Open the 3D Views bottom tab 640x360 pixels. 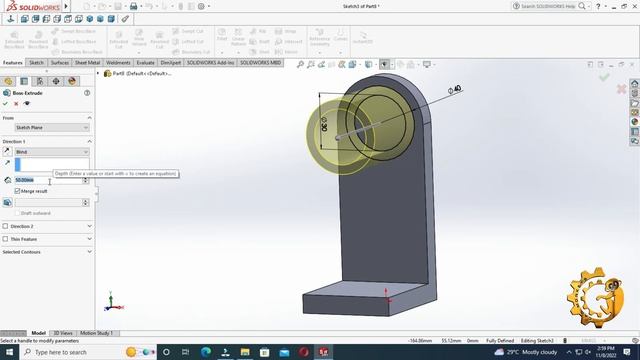(x=63, y=333)
